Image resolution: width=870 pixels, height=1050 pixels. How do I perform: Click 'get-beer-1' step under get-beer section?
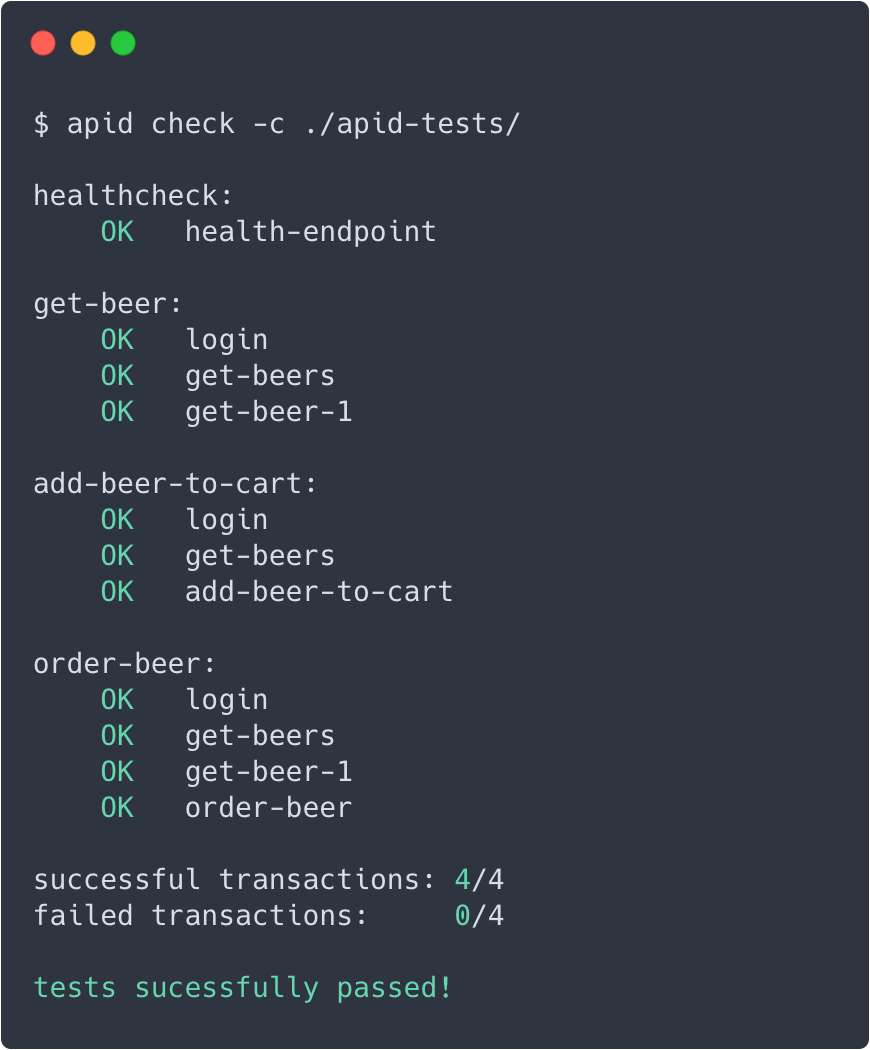268,412
